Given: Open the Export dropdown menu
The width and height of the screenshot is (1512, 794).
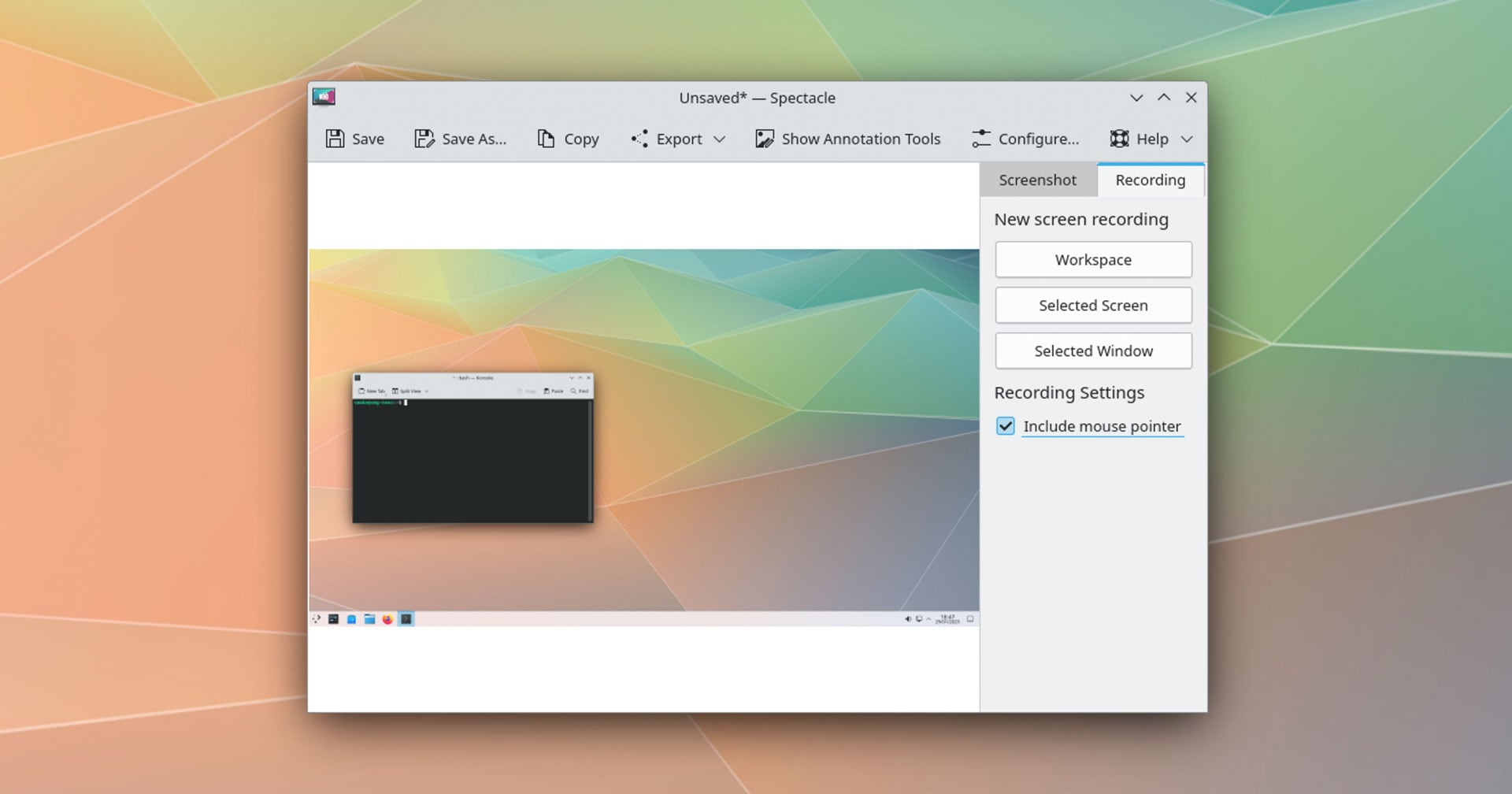Looking at the screenshot, I should 721,139.
